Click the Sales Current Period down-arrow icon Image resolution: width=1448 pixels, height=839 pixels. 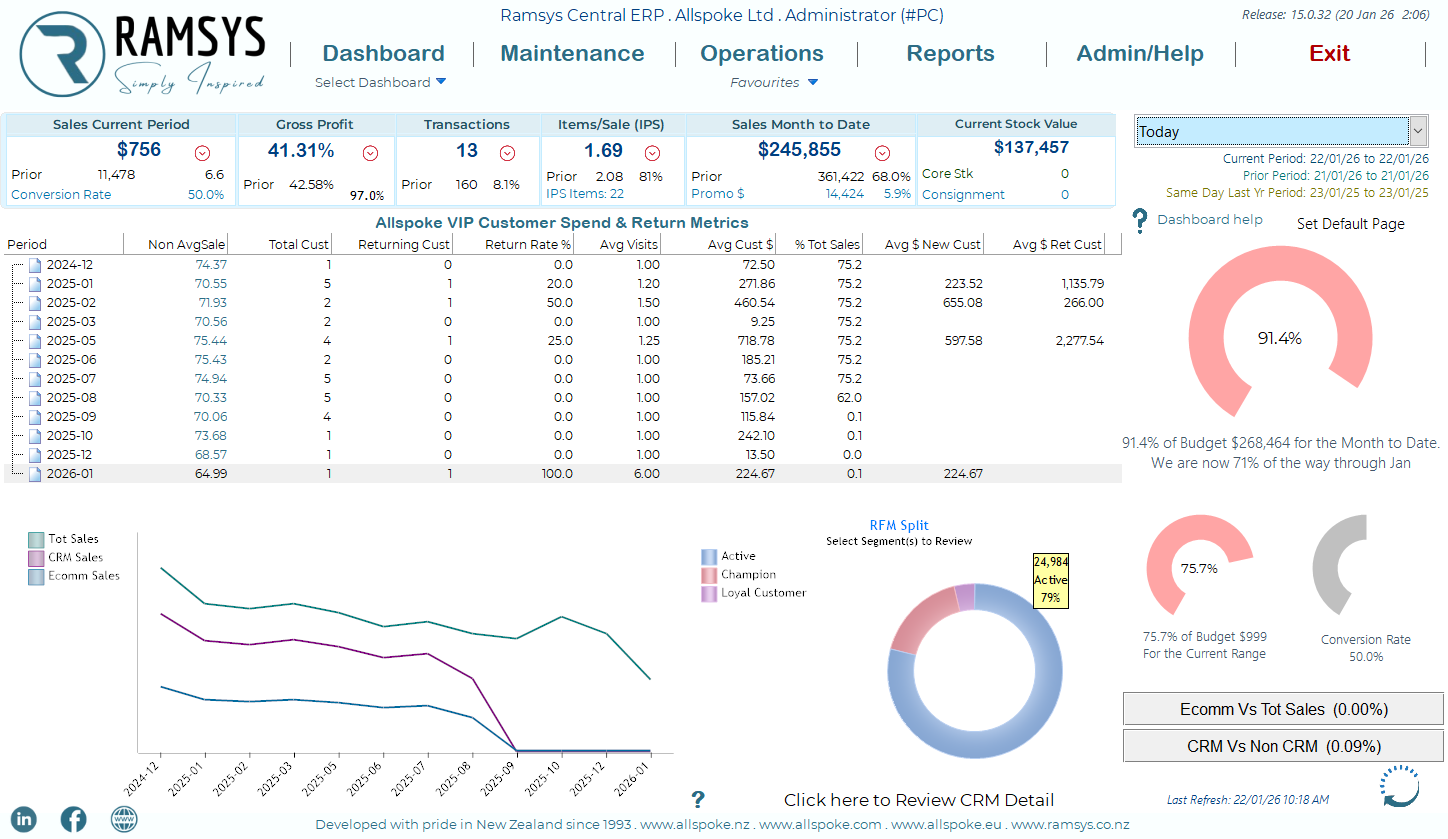[x=203, y=153]
